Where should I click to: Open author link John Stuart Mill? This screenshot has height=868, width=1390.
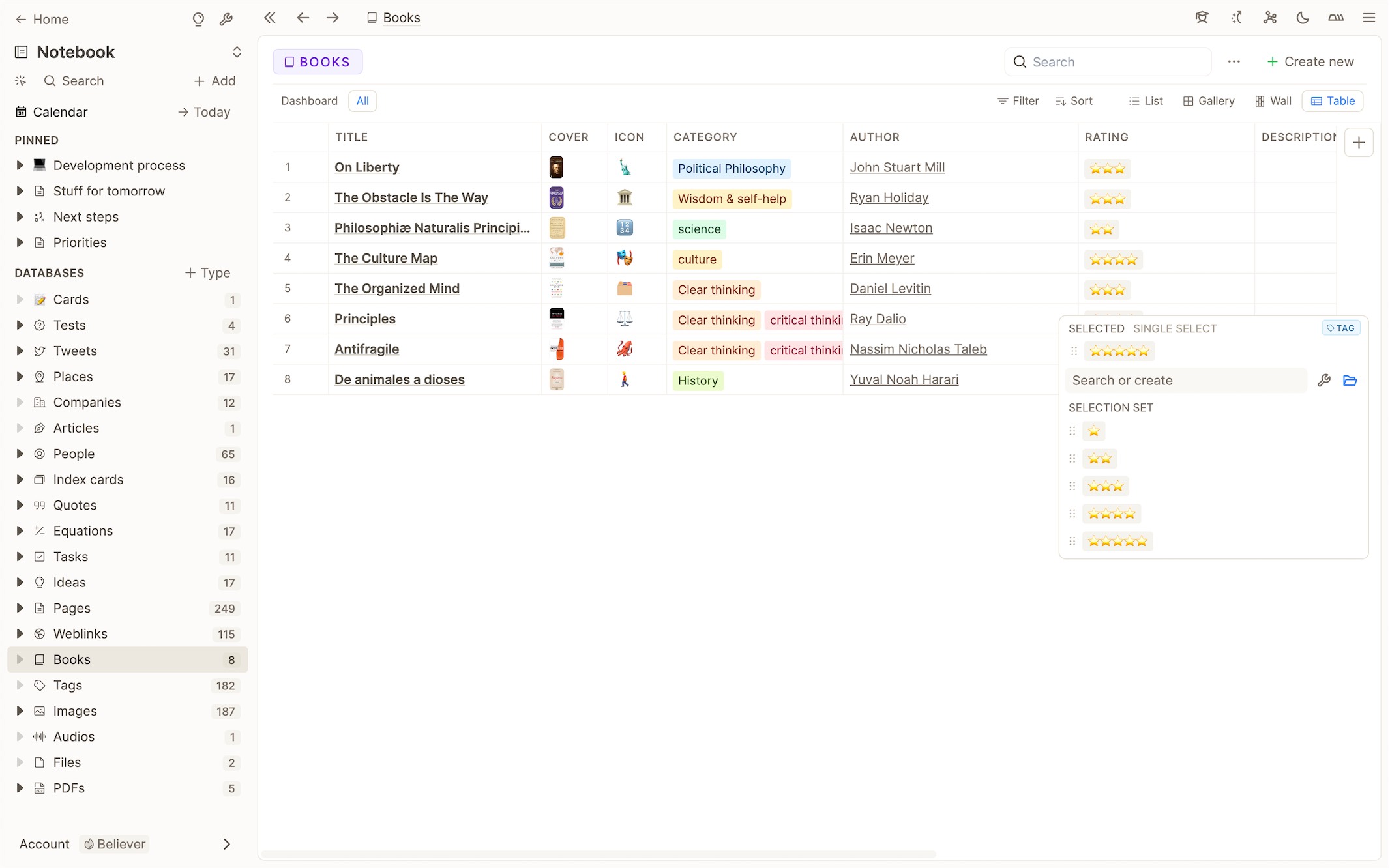(x=897, y=167)
